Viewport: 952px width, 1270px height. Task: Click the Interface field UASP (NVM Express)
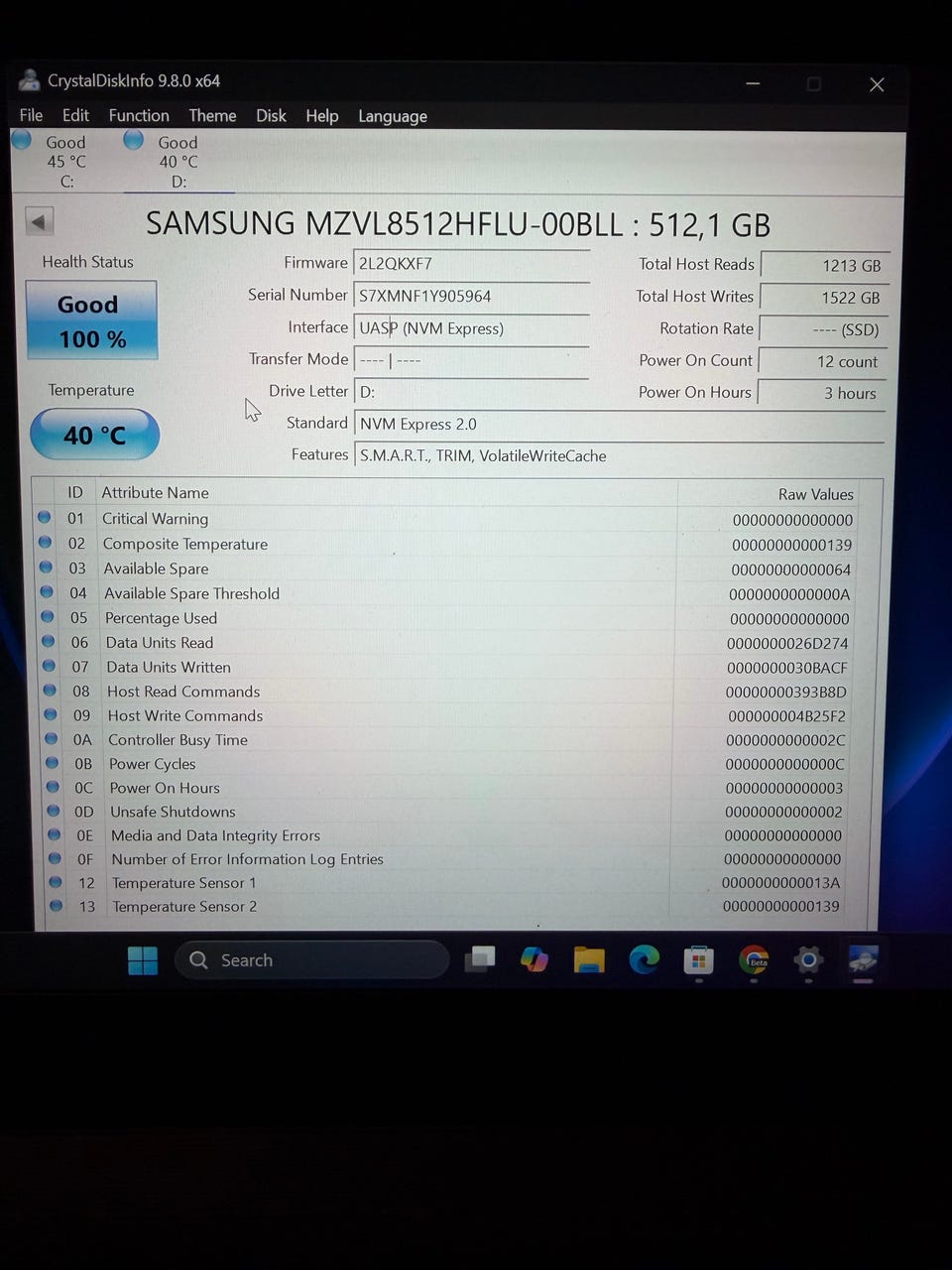472,327
